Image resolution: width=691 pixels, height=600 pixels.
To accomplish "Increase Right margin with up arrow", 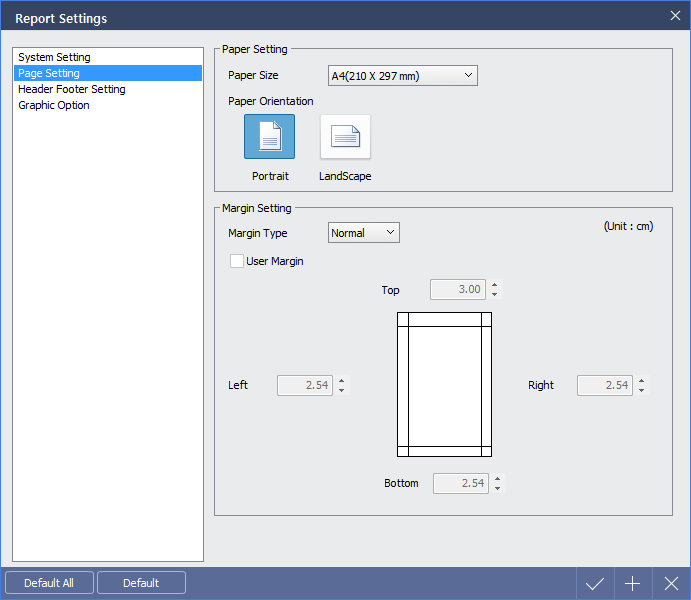I will click(x=642, y=381).
